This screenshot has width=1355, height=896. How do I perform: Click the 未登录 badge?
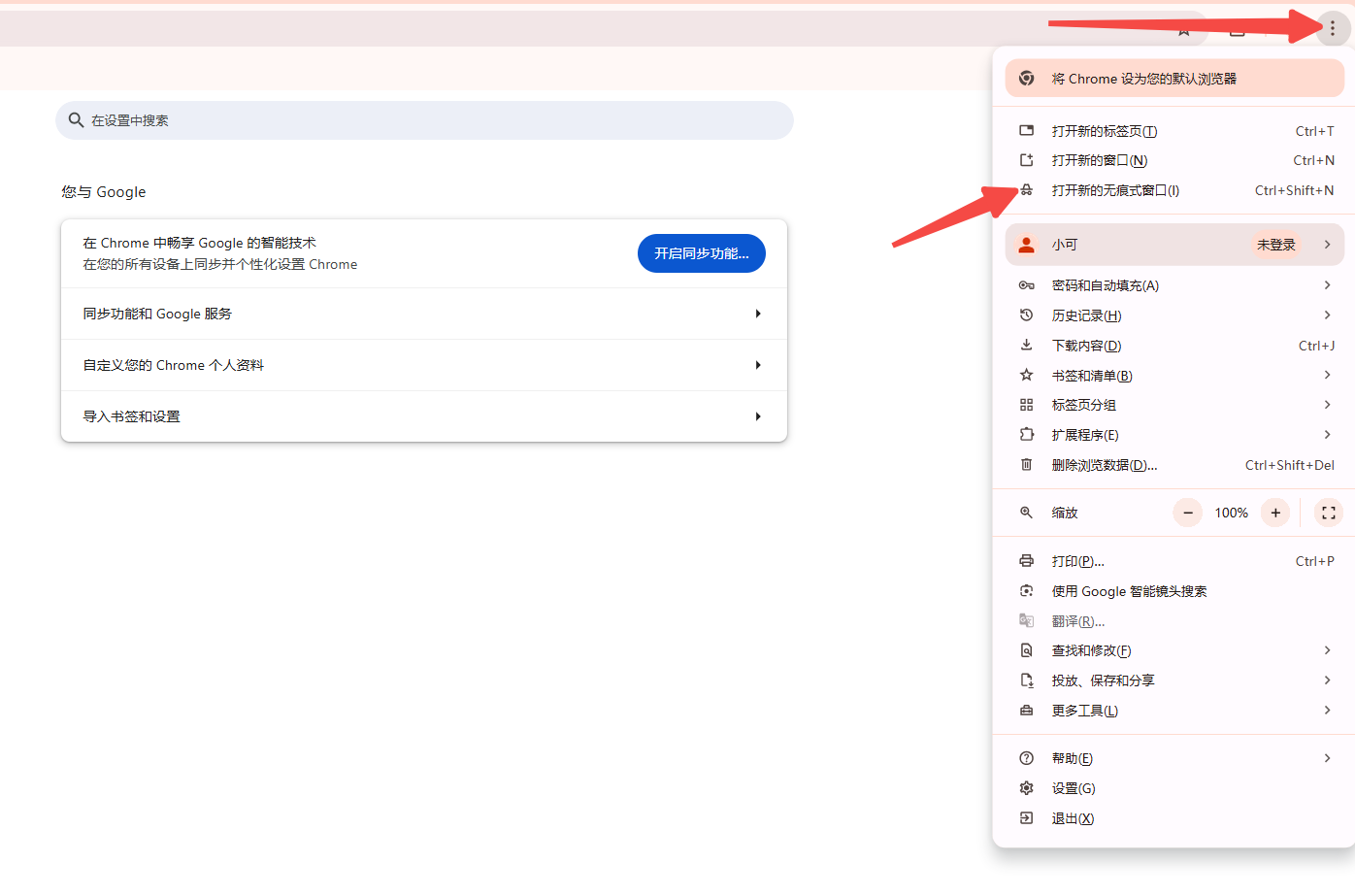click(1275, 245)
